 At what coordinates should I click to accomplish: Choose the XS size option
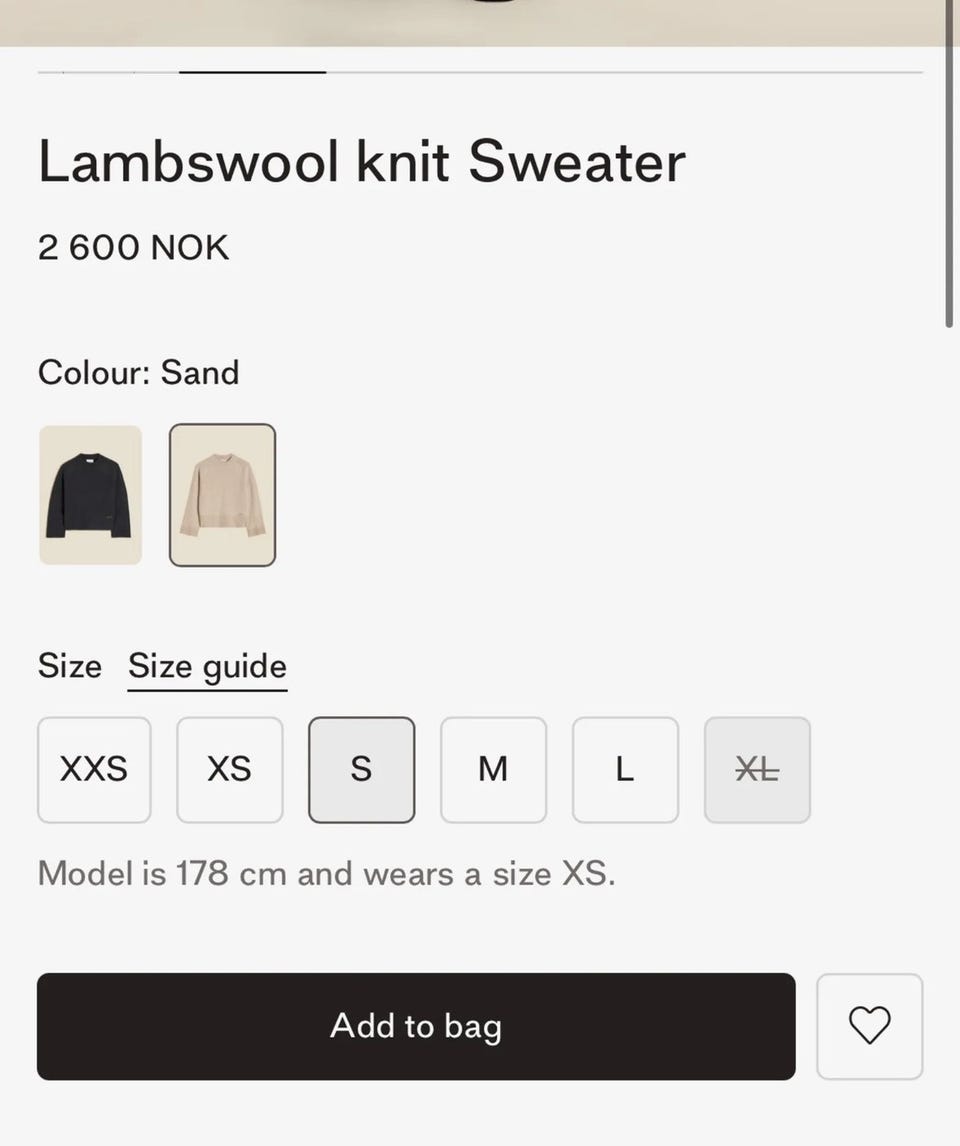point(229,770)
